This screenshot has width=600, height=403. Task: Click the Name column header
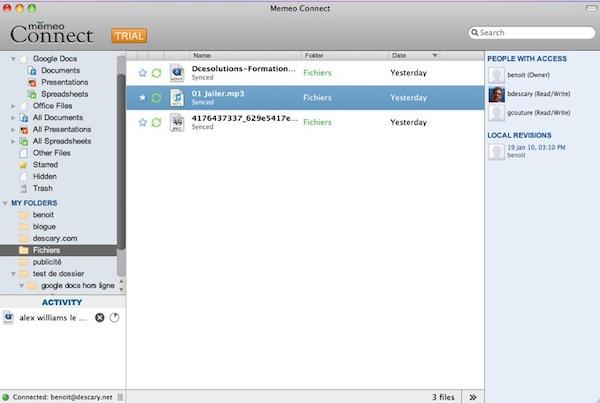pyautogui.click(x=245, y=55)
